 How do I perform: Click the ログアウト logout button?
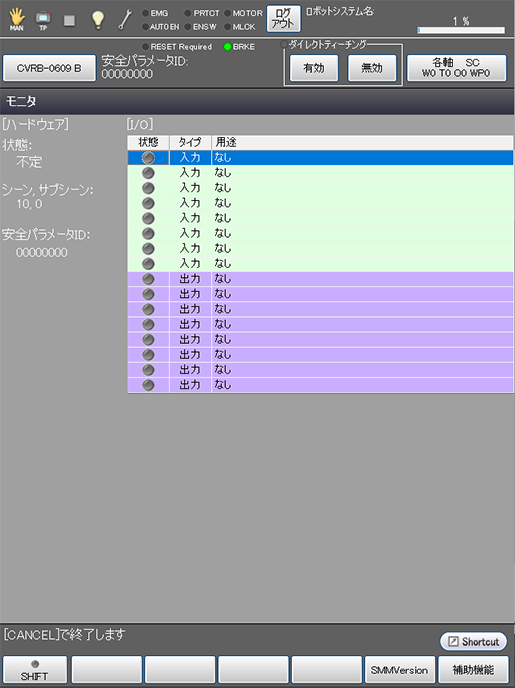point(283,19)
